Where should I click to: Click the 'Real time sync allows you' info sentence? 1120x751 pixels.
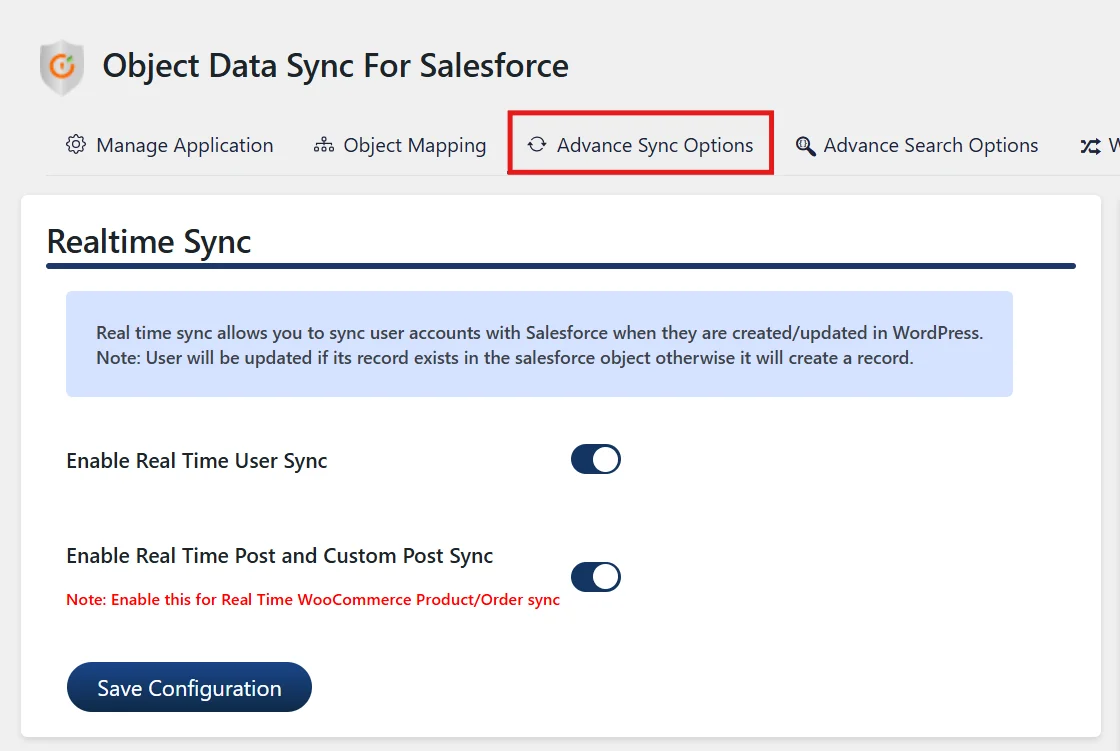coord(539,332)
